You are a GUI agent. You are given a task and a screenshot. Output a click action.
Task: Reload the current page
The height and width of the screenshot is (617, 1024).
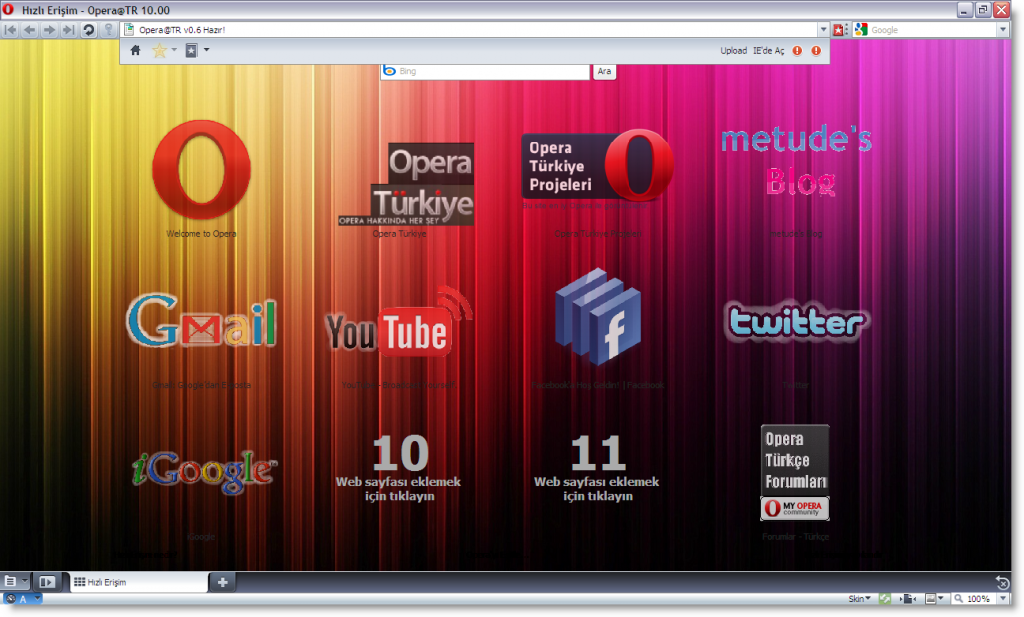[x=89, y=30]
